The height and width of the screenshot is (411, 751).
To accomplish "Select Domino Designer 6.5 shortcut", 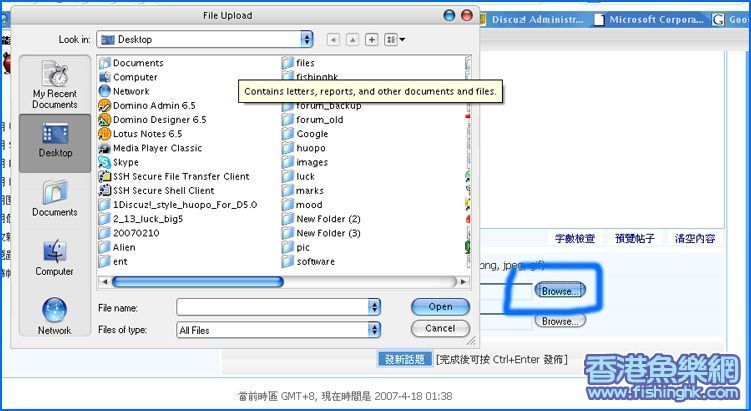I will [152, 120].
